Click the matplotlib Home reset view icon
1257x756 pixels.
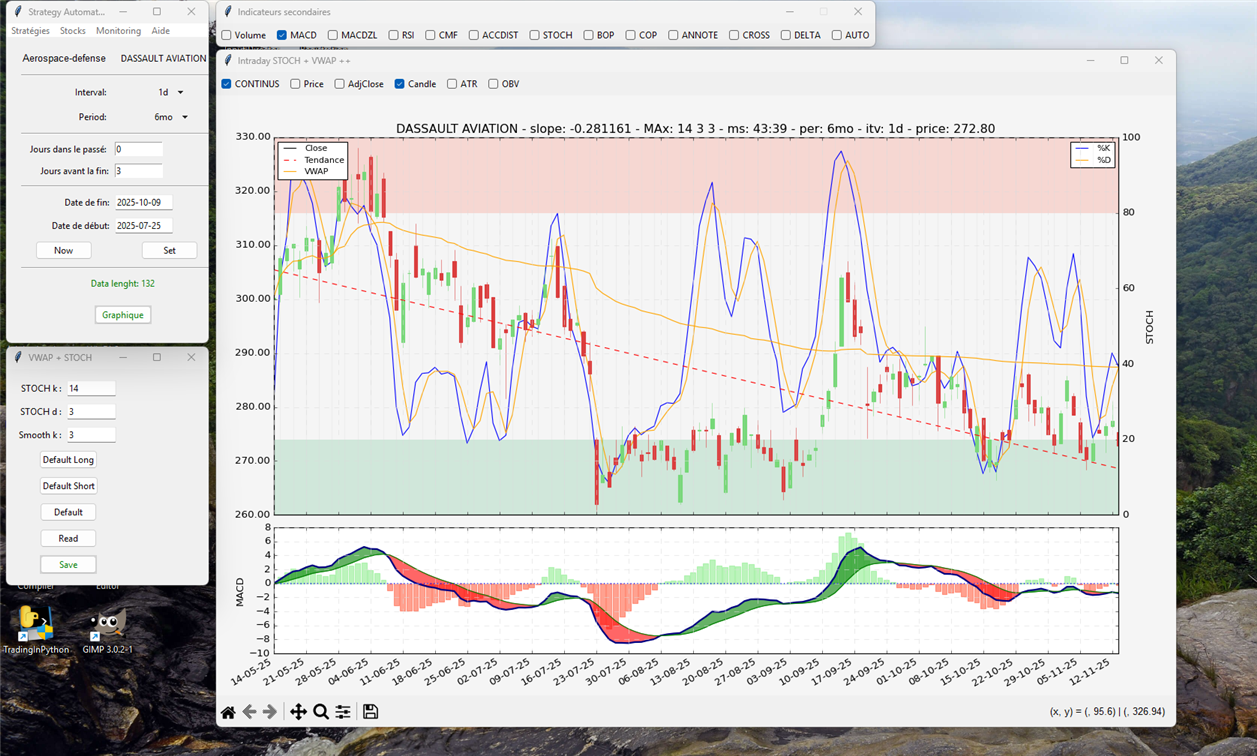(x=228, y=712)
